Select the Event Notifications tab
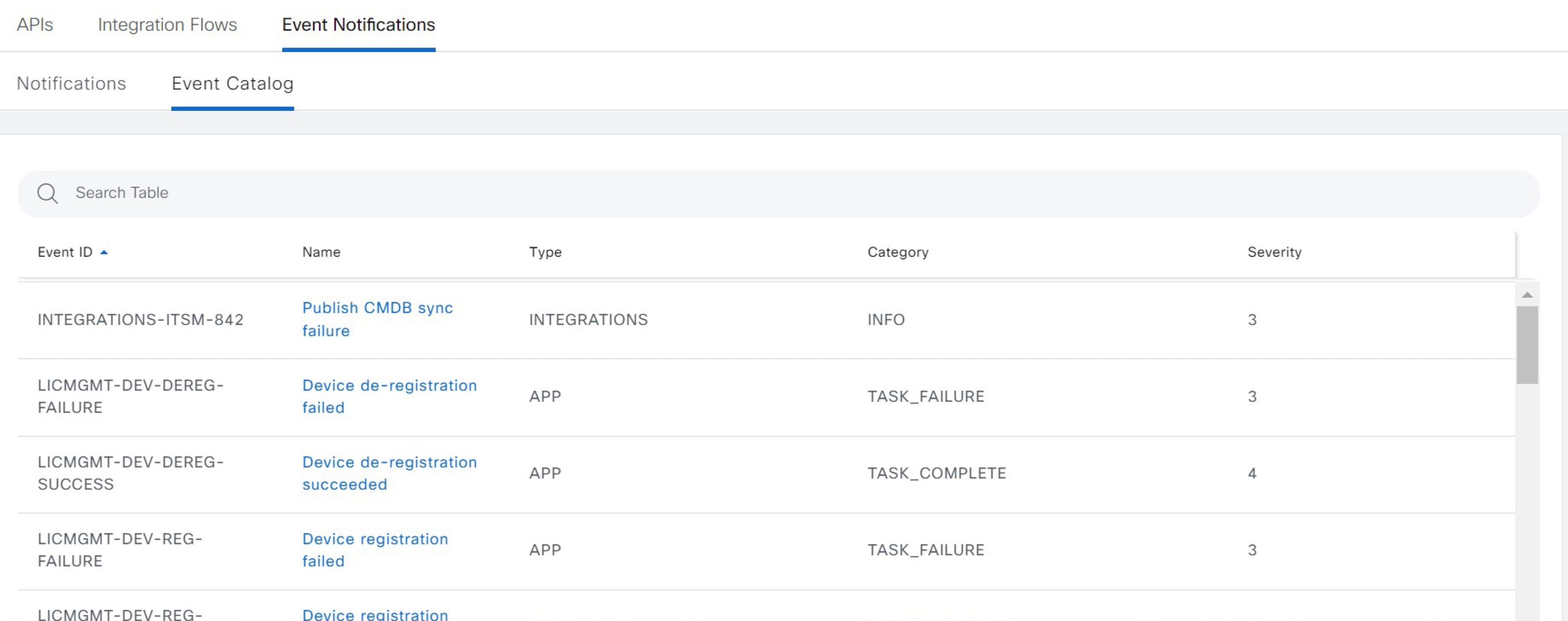 [359, 25]
